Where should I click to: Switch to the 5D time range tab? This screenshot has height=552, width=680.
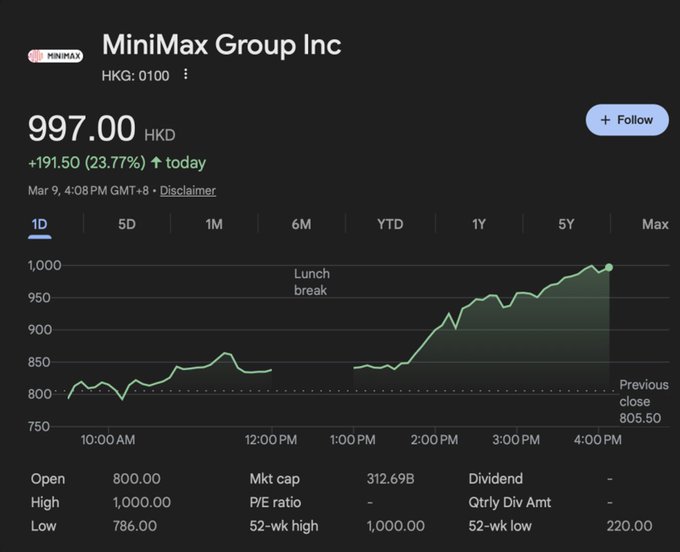(127, 224)
